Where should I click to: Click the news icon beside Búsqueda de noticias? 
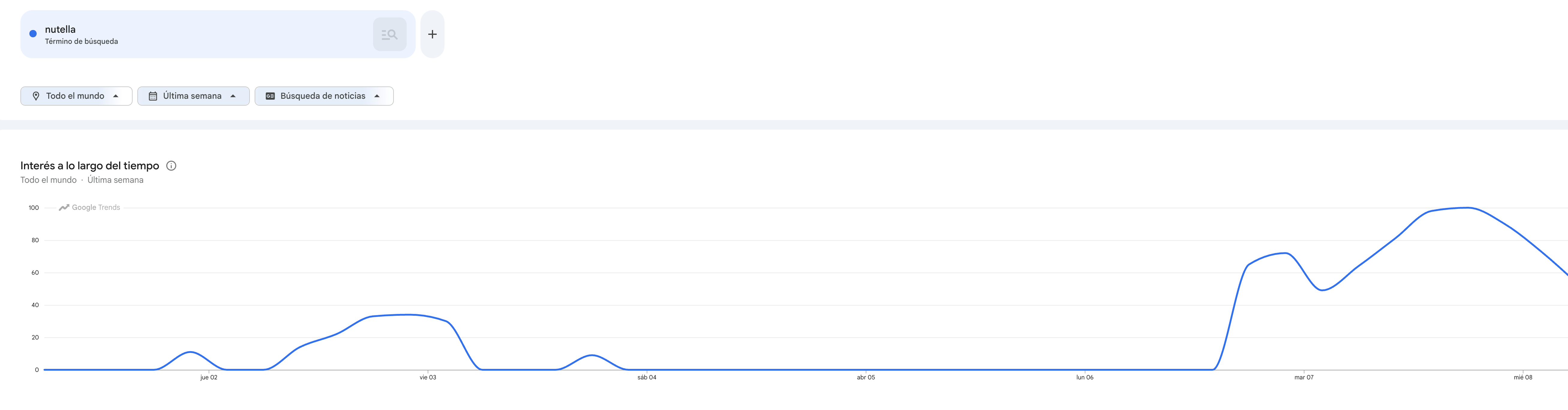270,96
